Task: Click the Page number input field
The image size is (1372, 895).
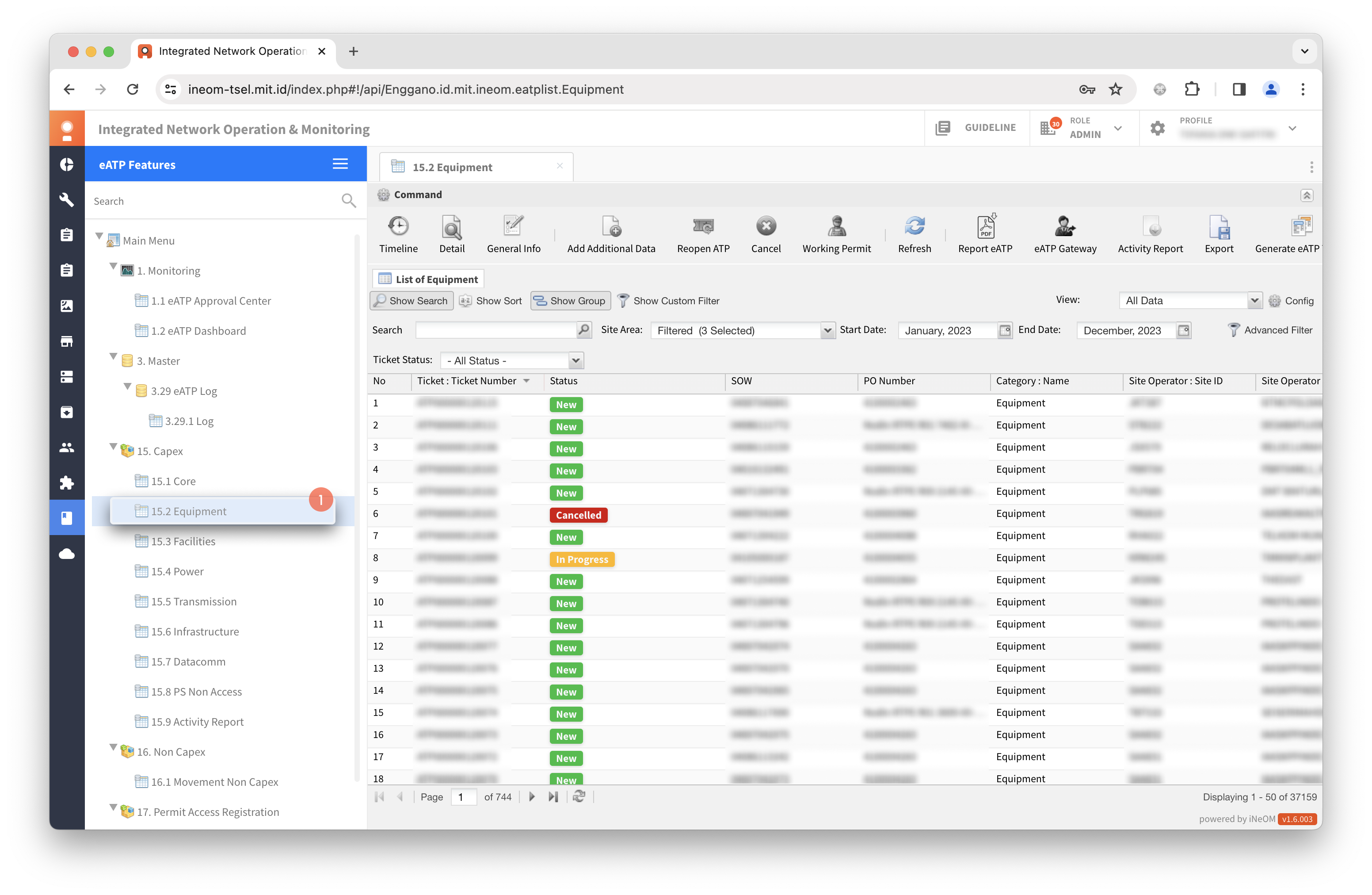Action: pyautogui.click(x=463, y=796)
